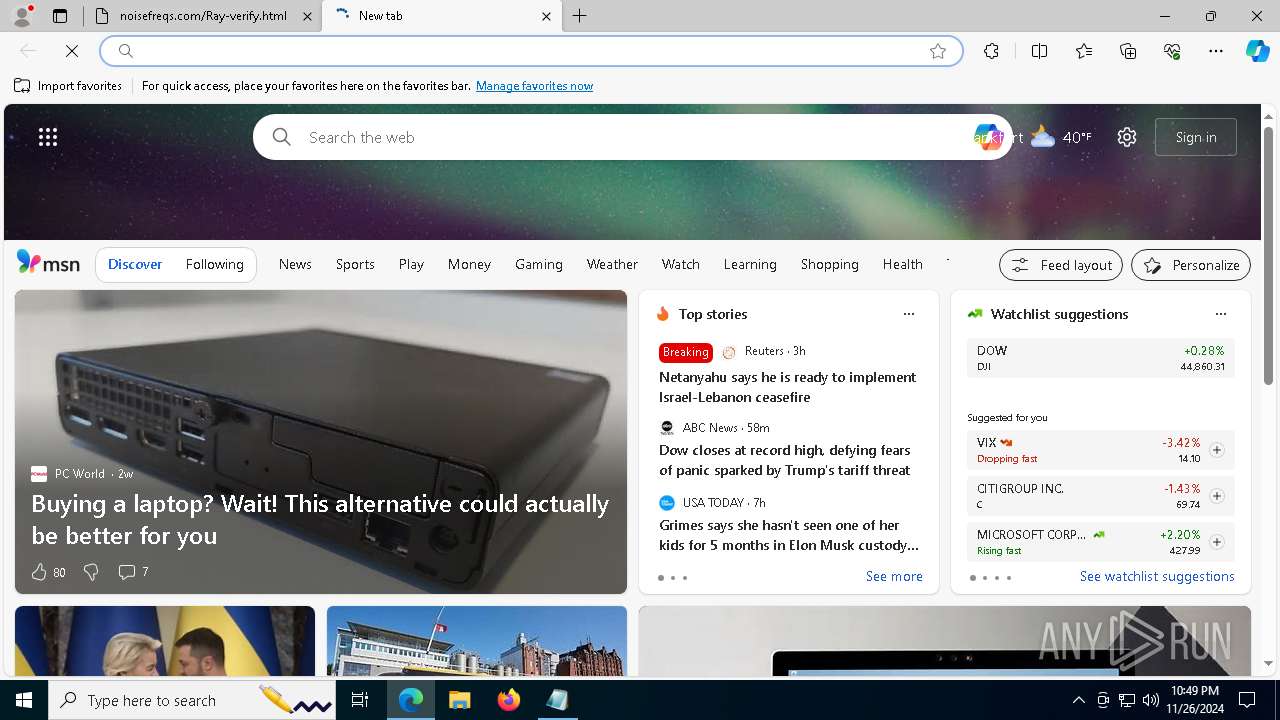Viewport: 1280px width, 720px height.
Task: Open the Buying a laptop article image
Action: click(x=321, y=442)
